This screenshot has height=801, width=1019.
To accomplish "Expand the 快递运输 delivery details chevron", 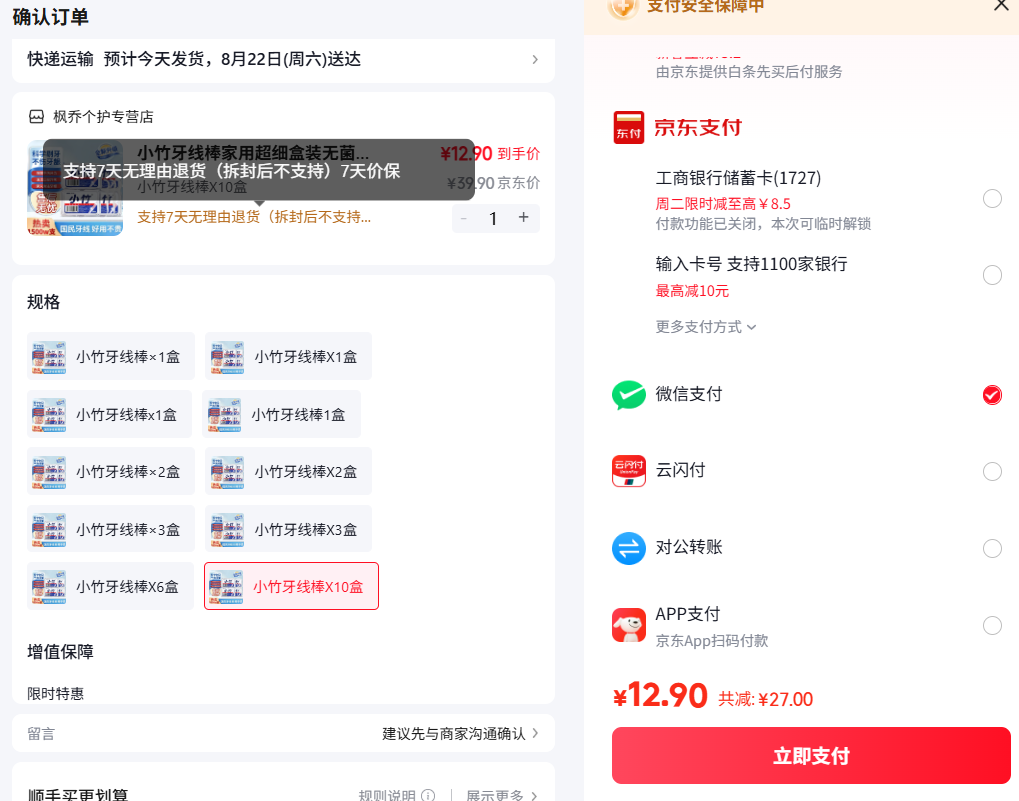I will (535, 60).
